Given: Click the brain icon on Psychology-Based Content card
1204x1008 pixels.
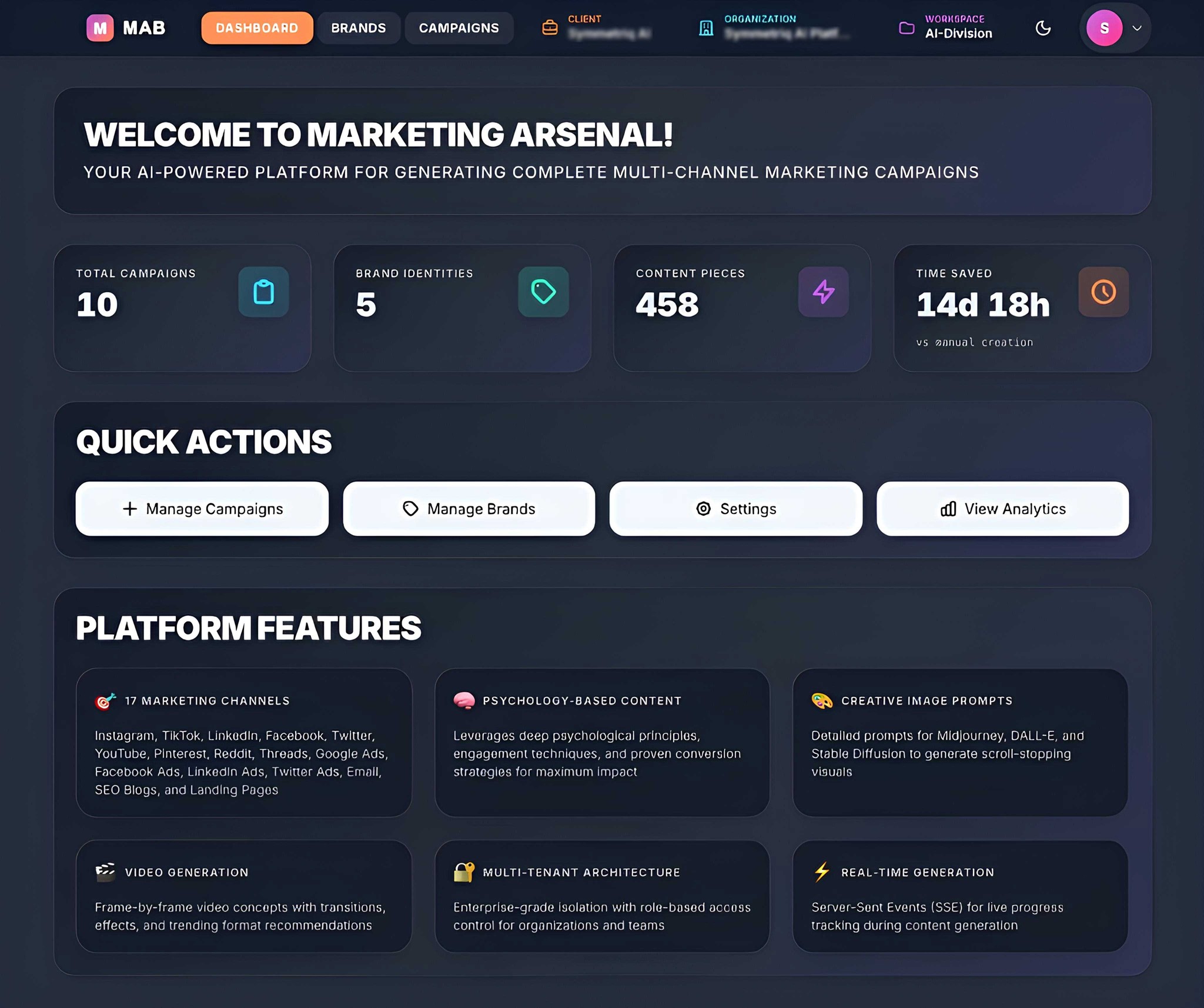Looking at the screenshot, I should point(464,700).
